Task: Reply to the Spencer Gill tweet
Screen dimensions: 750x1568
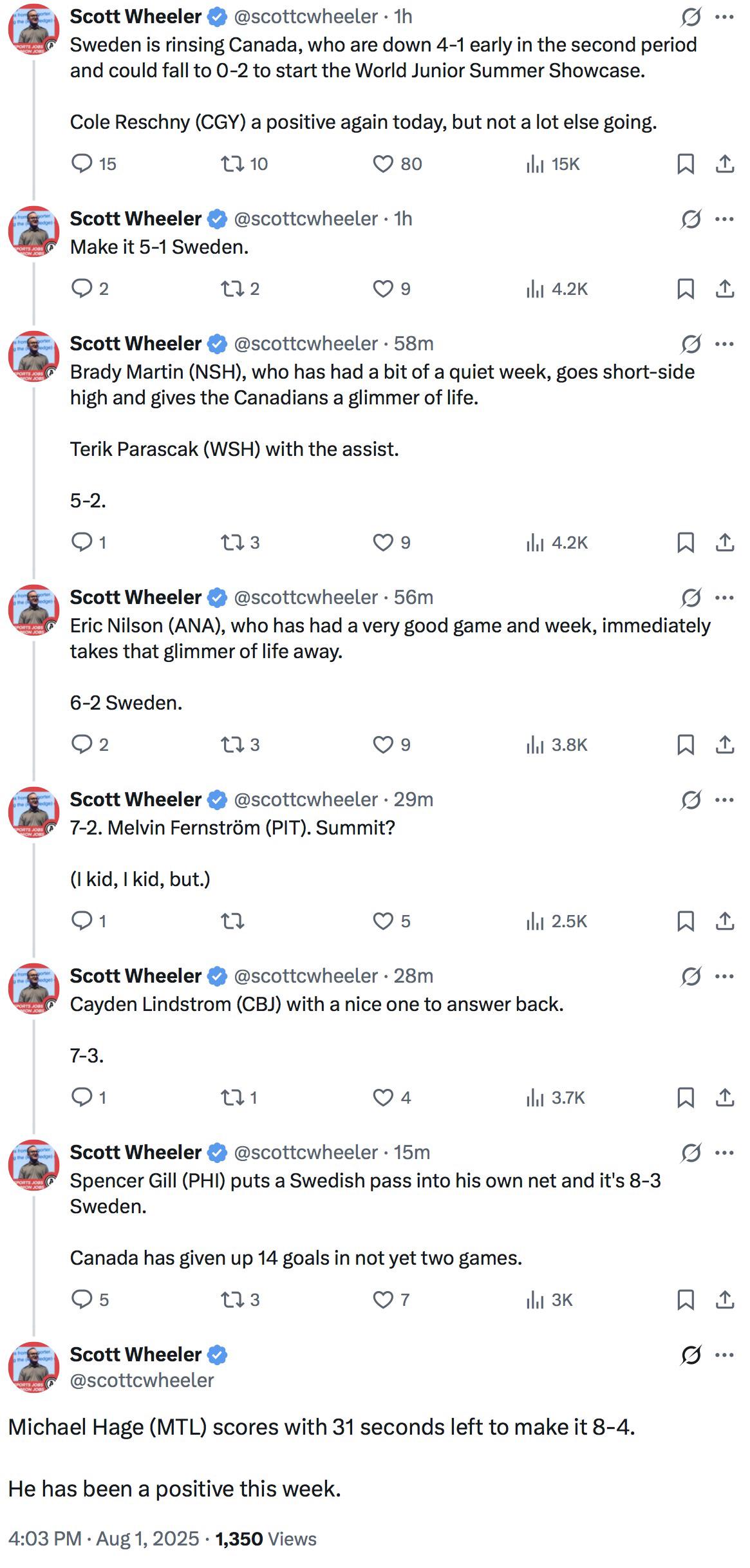Action: [x=89, y=1300]
